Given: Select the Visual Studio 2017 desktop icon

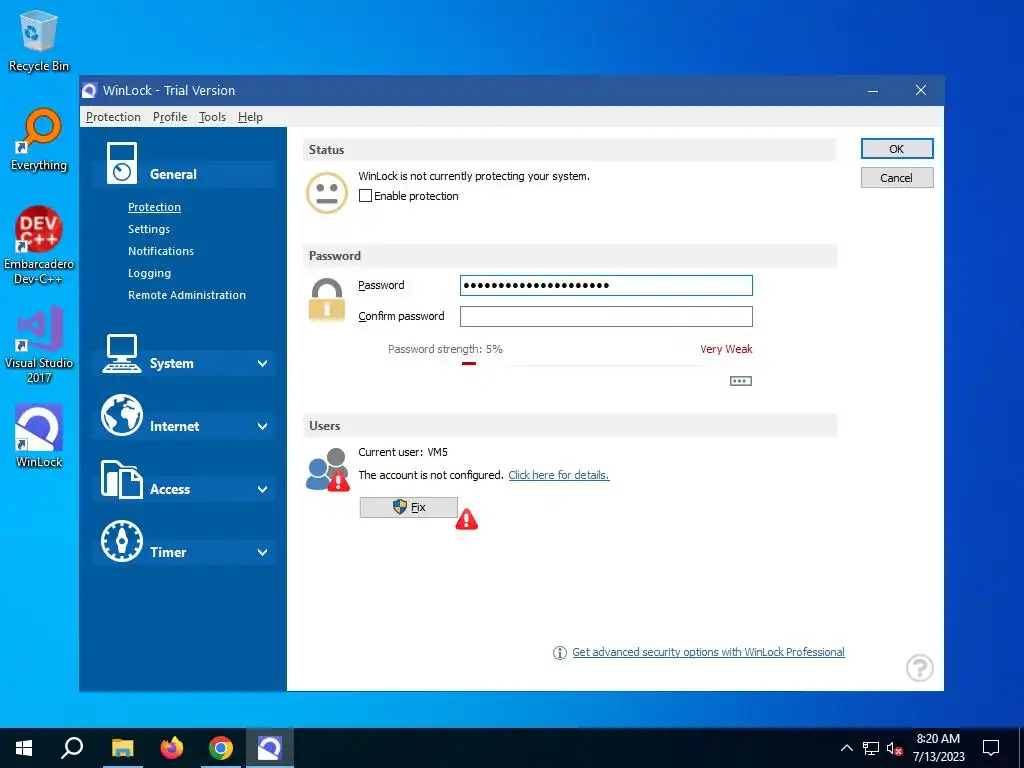Looking at the screenshot, I should (39, 345).
